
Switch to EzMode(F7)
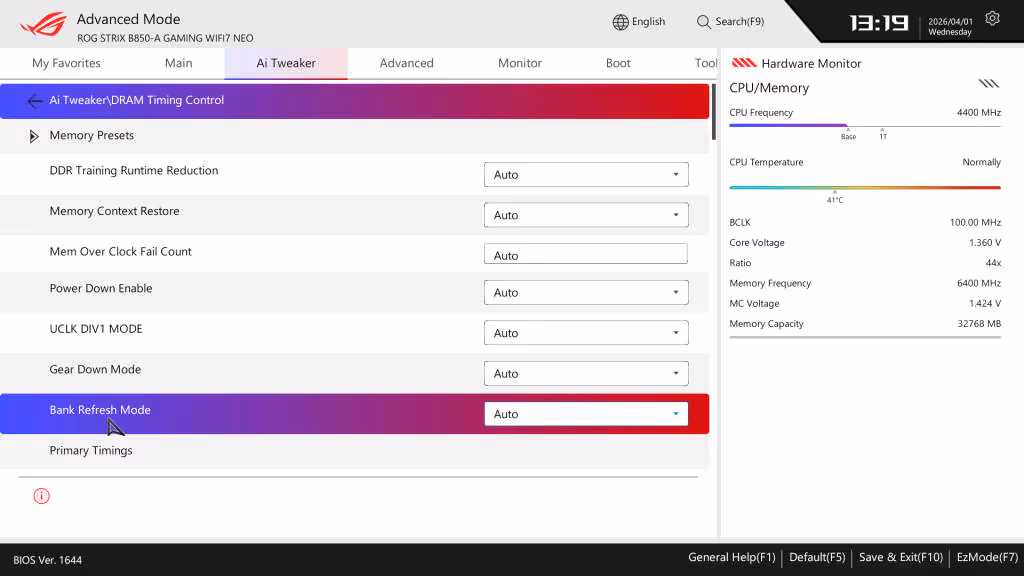[987, 558]
